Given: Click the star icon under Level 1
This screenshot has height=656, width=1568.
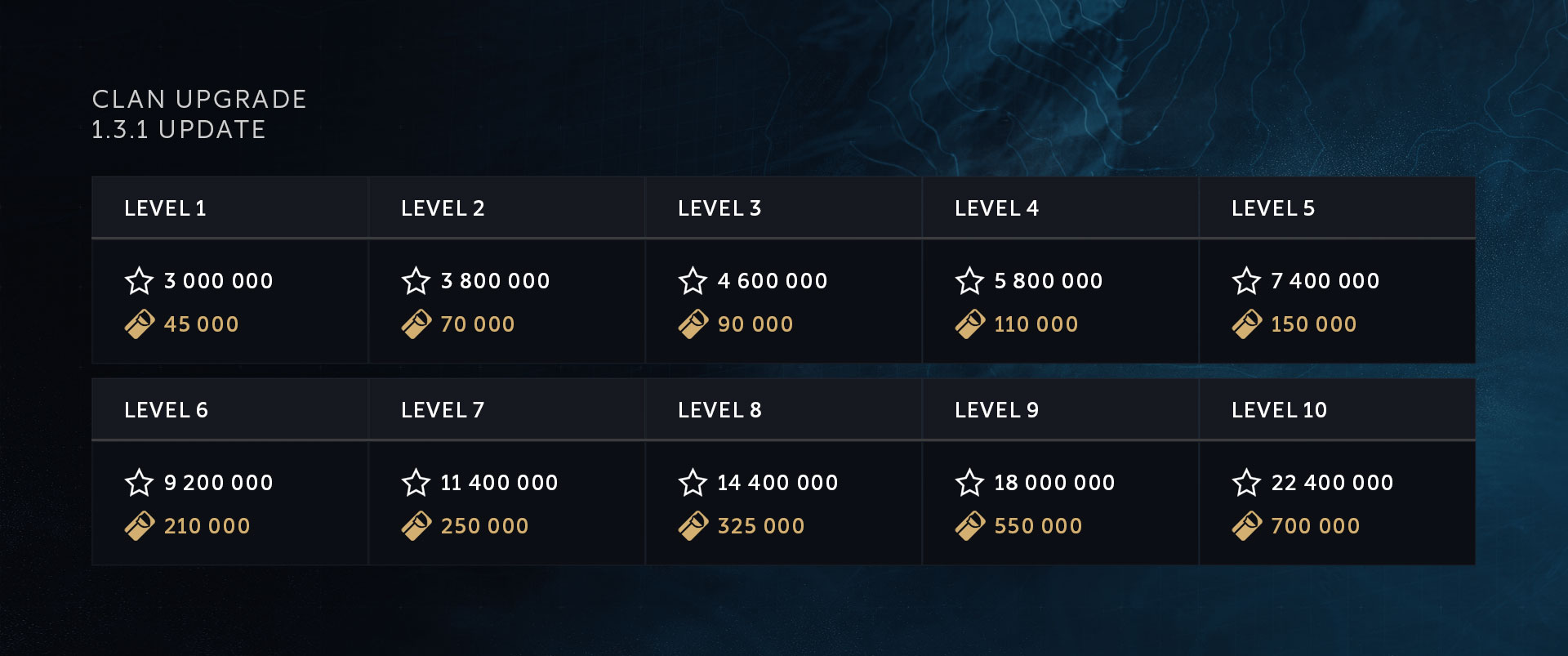Looking at the screenshot, I should pyautogui.click(x=139, y=281).
